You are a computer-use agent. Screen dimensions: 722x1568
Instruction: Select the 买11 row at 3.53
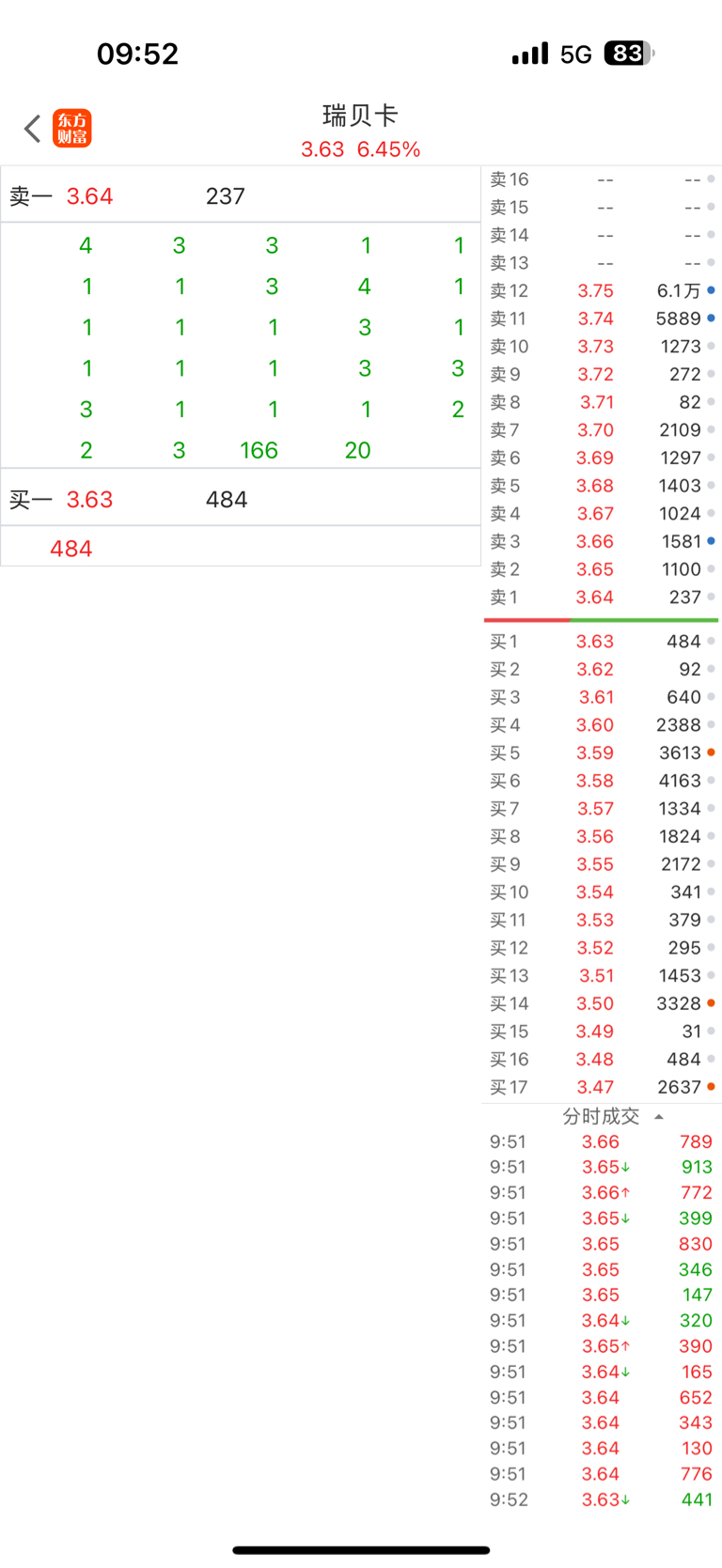[602, 921]
